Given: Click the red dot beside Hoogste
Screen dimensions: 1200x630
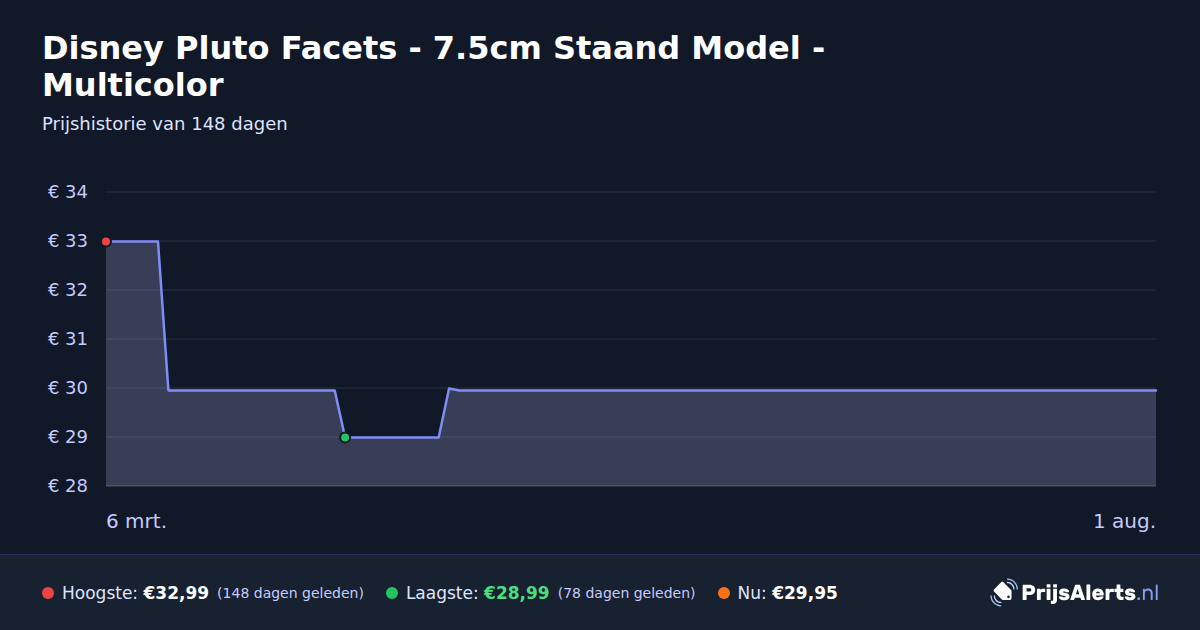Looking at the screenshot, I should 48,593.
